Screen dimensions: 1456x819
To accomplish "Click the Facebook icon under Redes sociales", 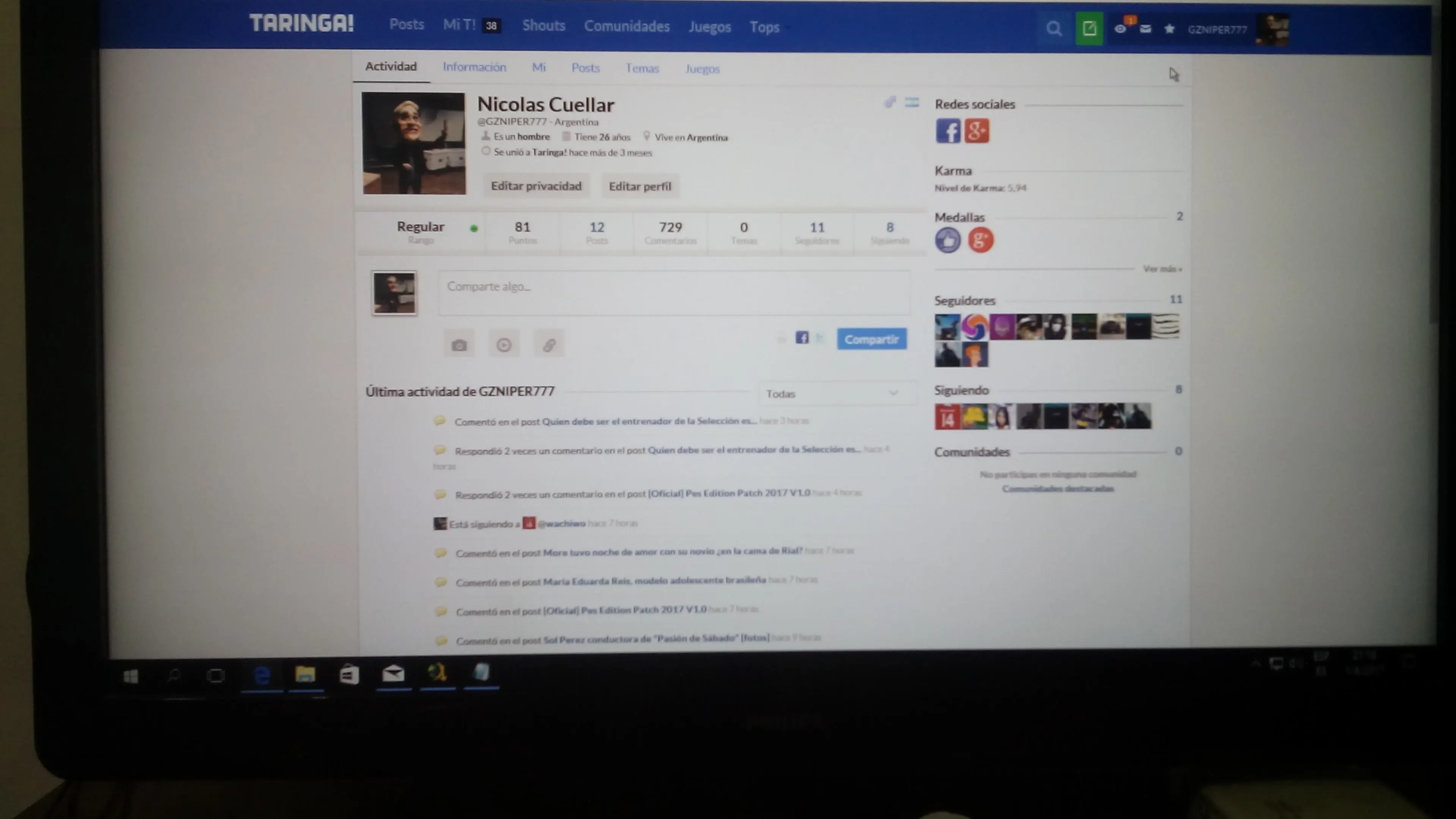I will (x=948, y=131).
